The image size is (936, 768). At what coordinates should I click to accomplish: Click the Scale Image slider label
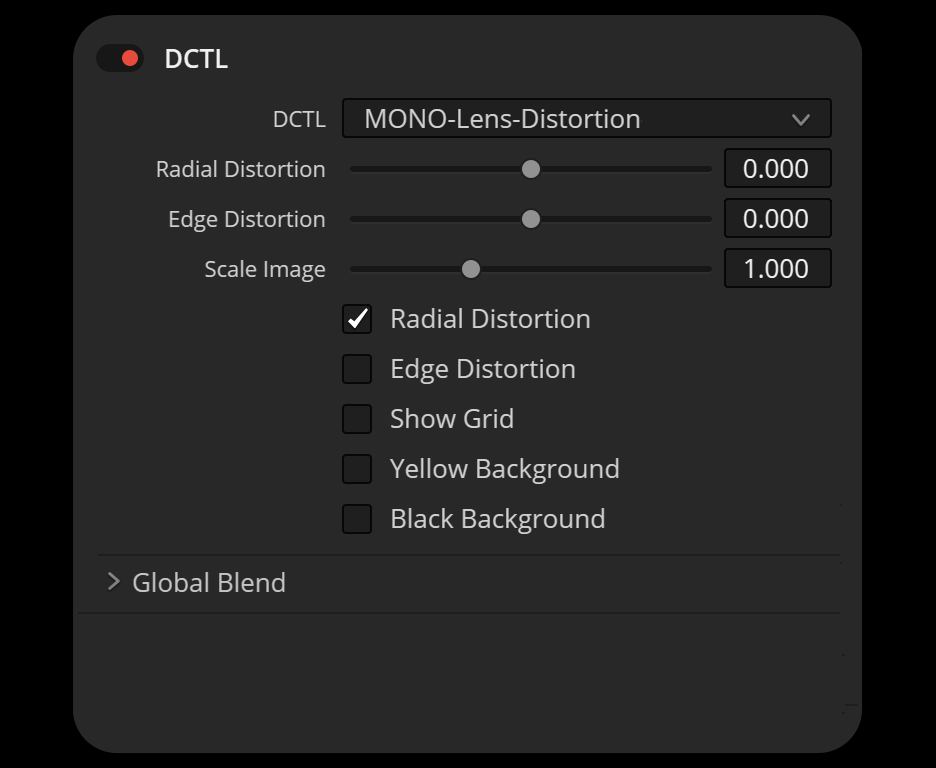click(x=265, y=269)
